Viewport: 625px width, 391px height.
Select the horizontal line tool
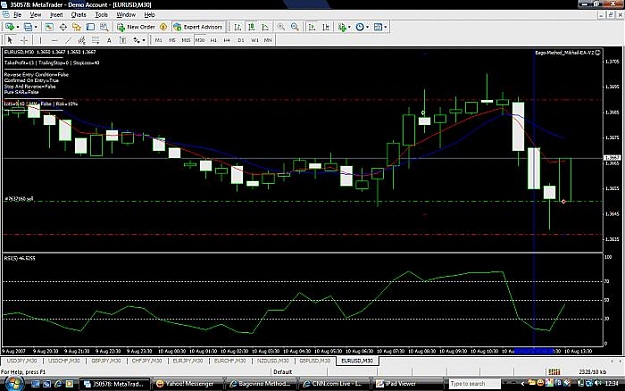[x=54, y=40]
